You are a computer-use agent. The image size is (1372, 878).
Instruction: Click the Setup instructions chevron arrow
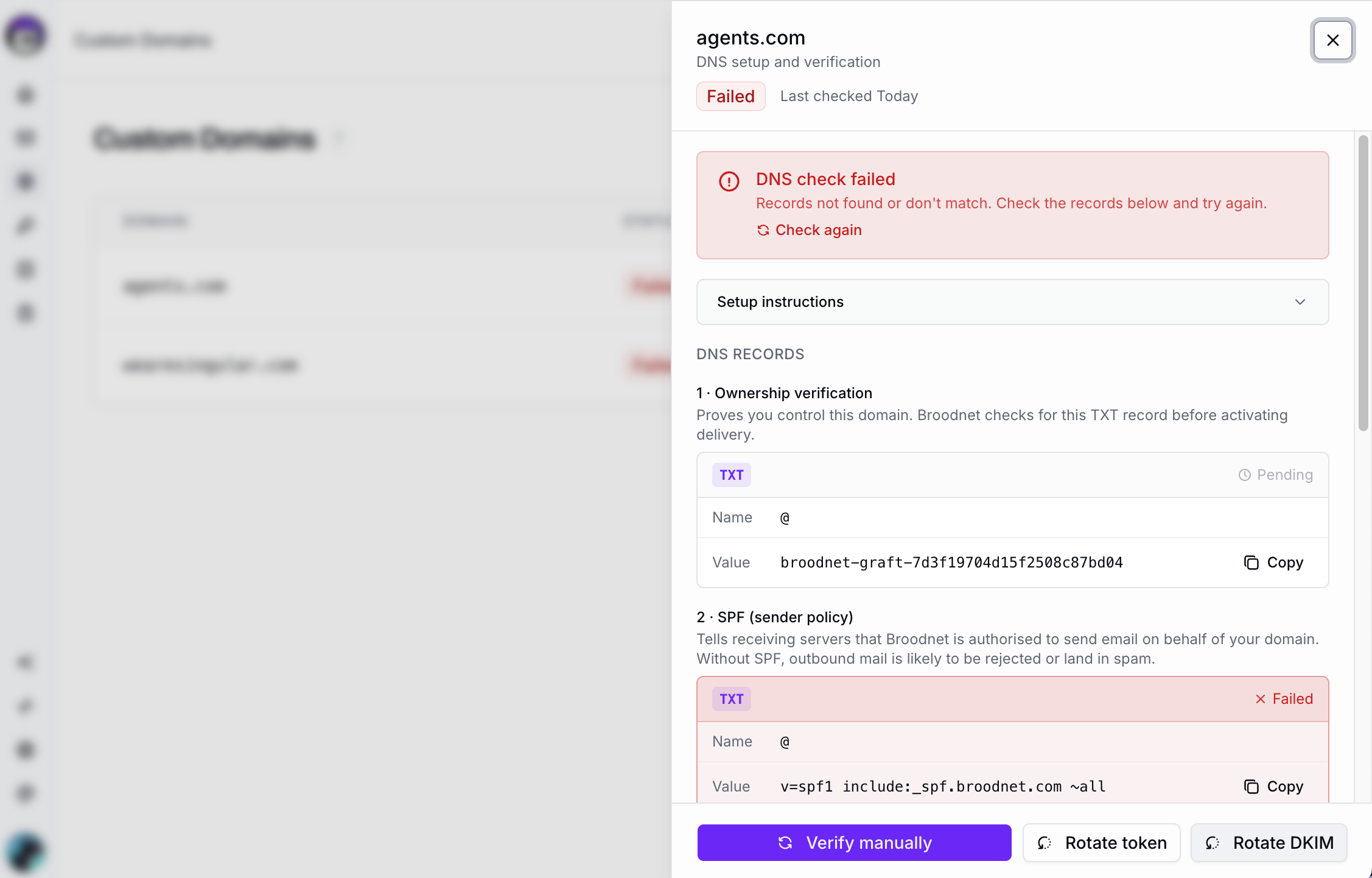pos(1300,302)
